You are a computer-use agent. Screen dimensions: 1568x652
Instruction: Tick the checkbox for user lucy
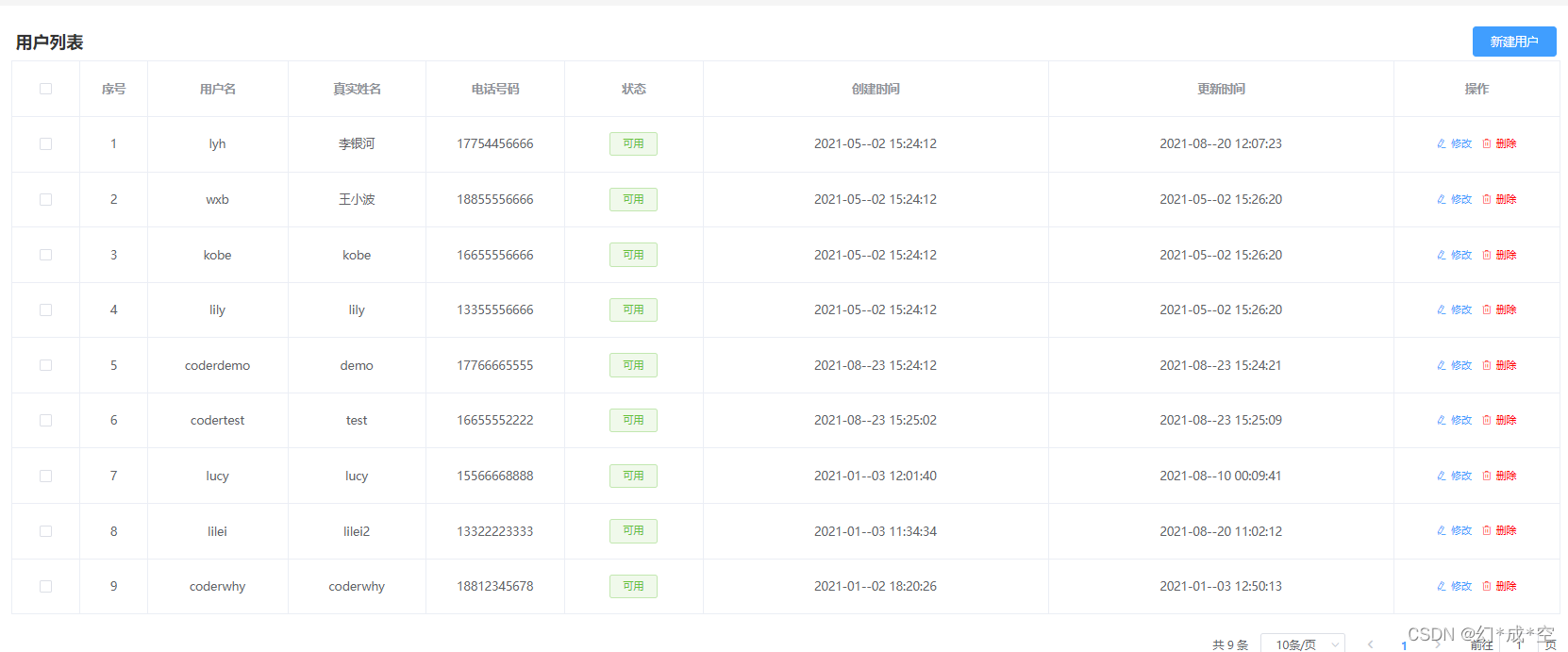pos(45,476)
